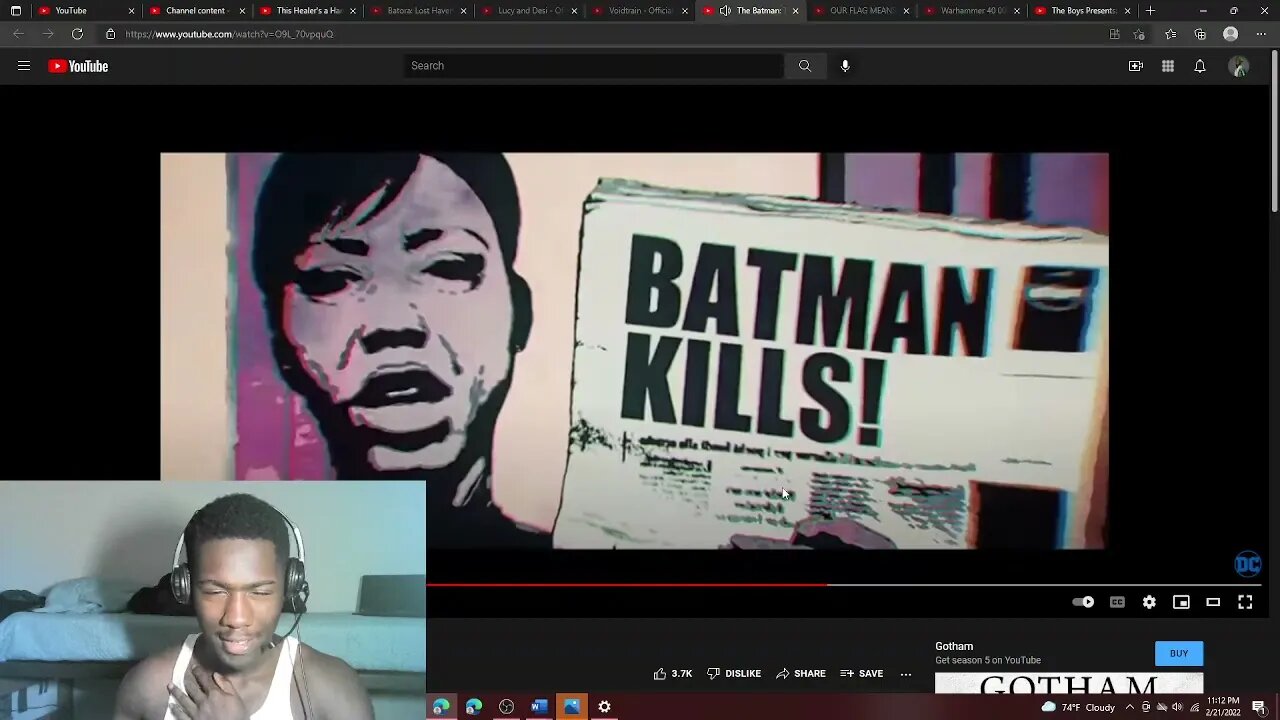
Task: Open a new browser tab
Action: [x=1151, y=11]
